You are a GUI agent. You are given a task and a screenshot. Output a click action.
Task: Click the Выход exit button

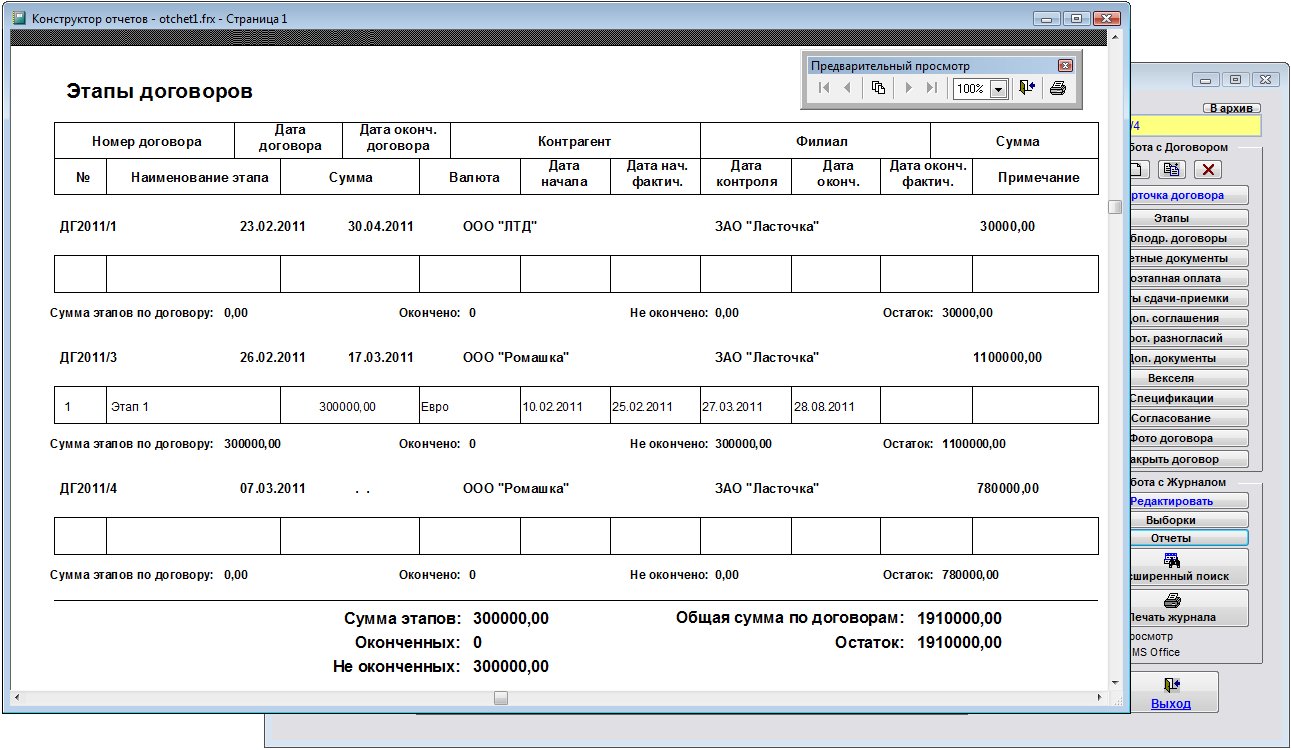[x=1171, y=692]
